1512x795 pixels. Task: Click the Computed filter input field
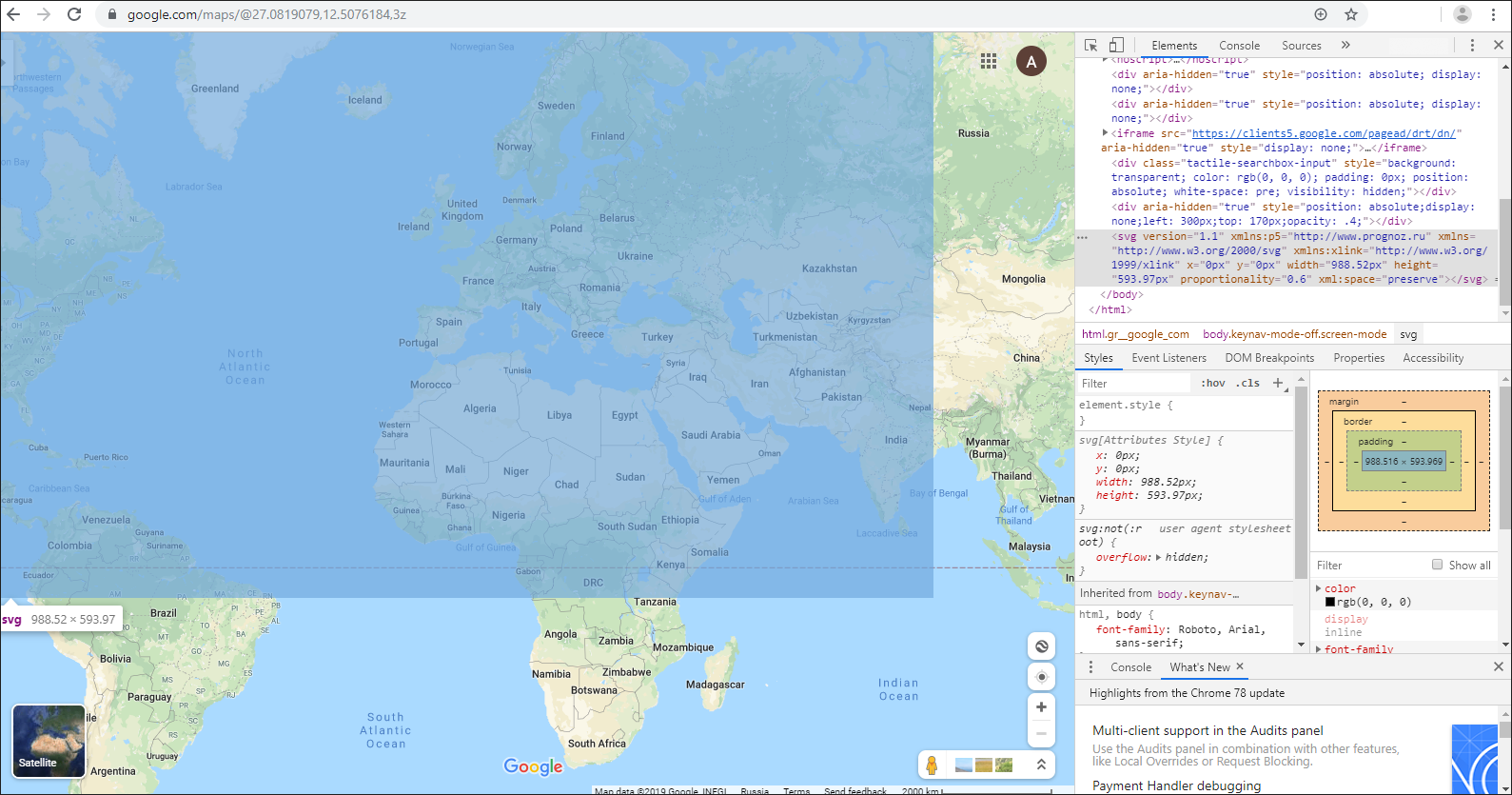point(1370,565)
